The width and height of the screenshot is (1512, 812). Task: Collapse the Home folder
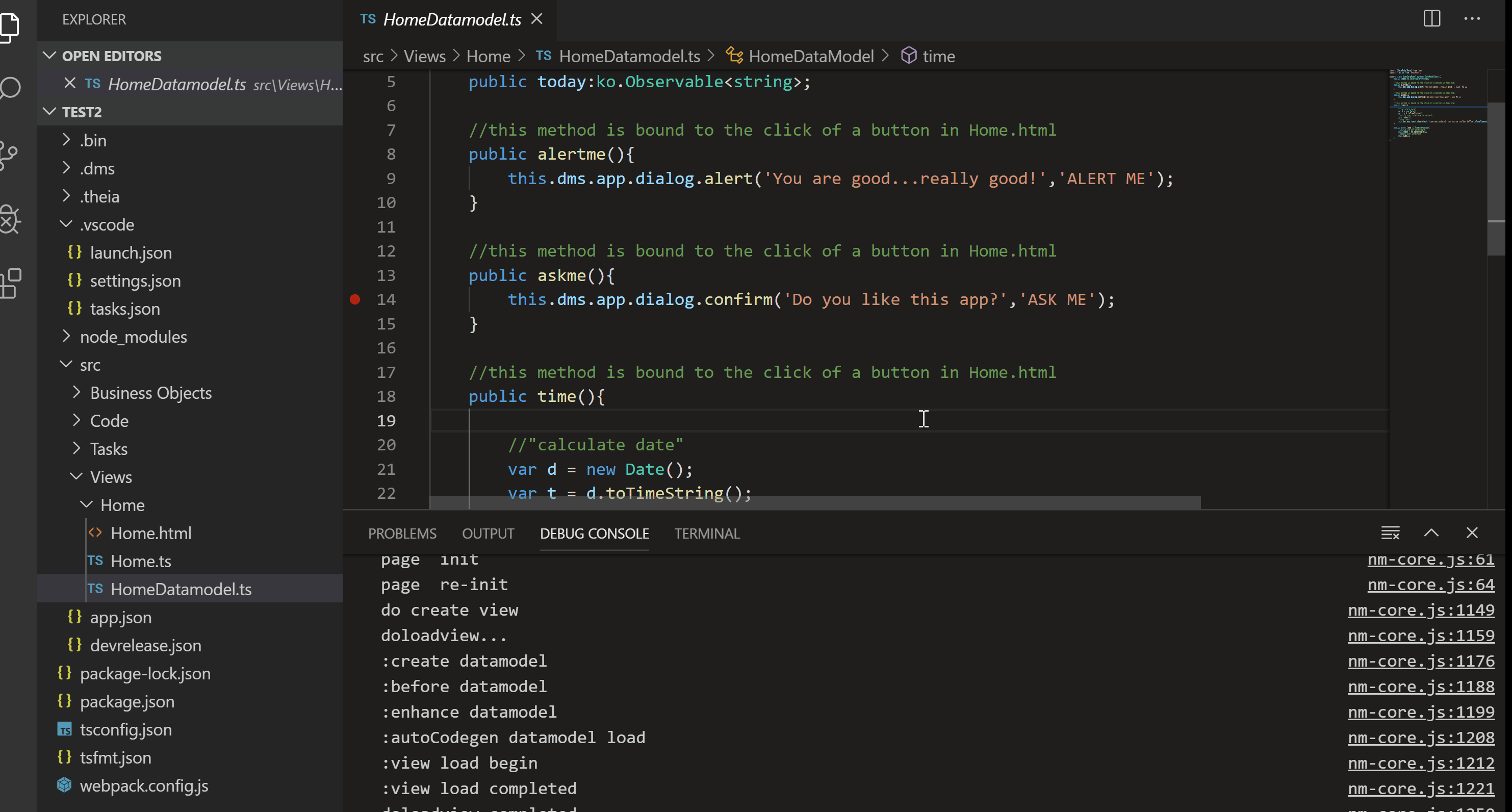[86, 504]
